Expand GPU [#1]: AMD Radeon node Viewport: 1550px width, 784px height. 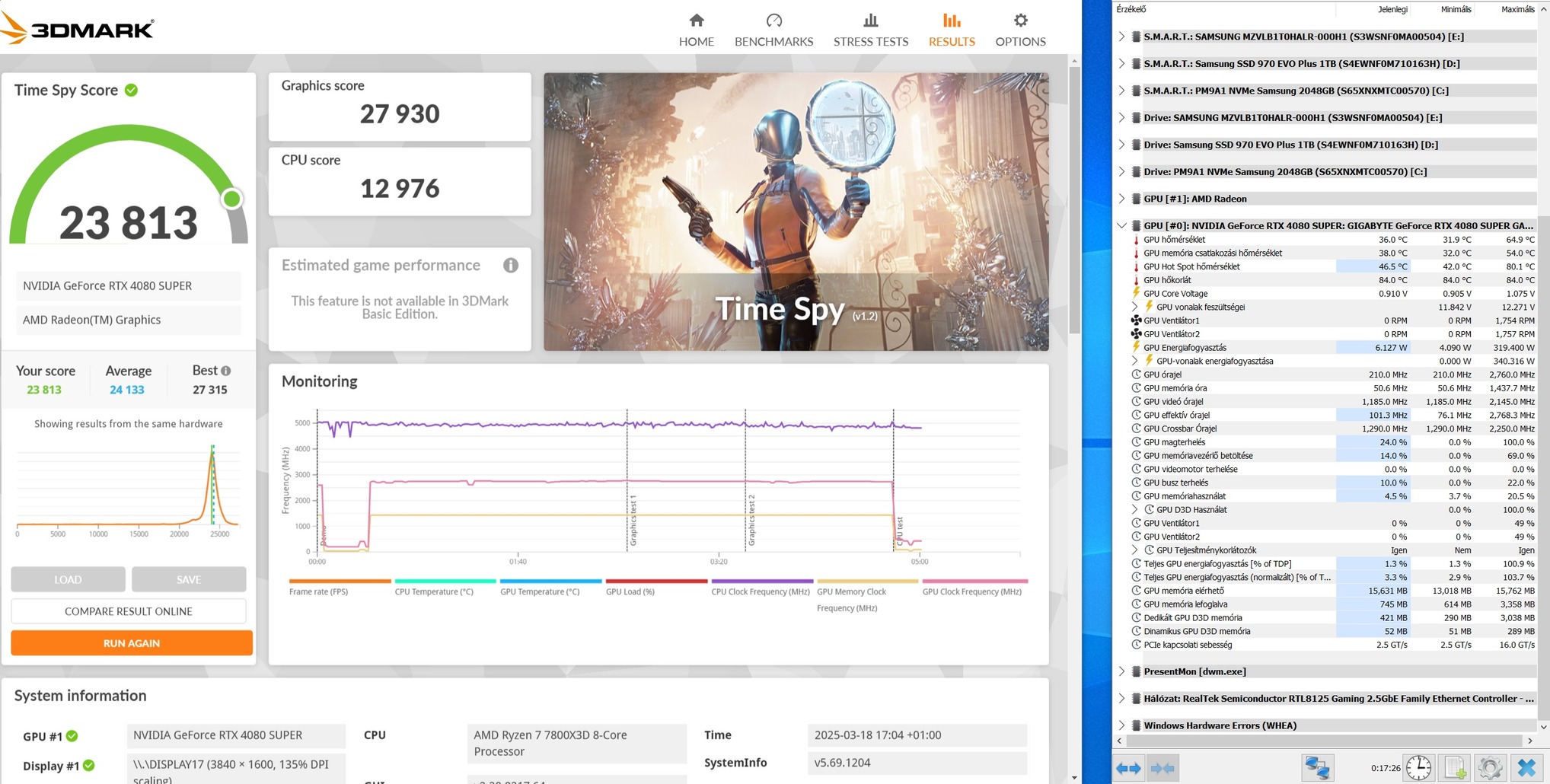(1121, 199)
